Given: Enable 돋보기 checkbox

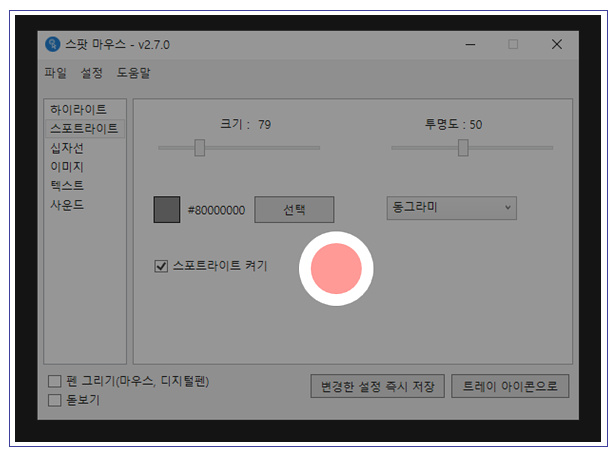Looking at the screenshot, I should [x=55, y=400].
